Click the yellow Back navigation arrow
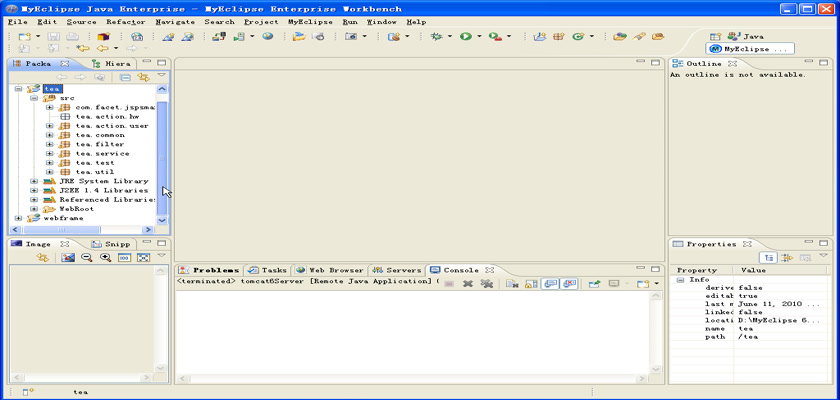Image resolution: width=840 pixels, height=400 pixels. tap(102, 49)
